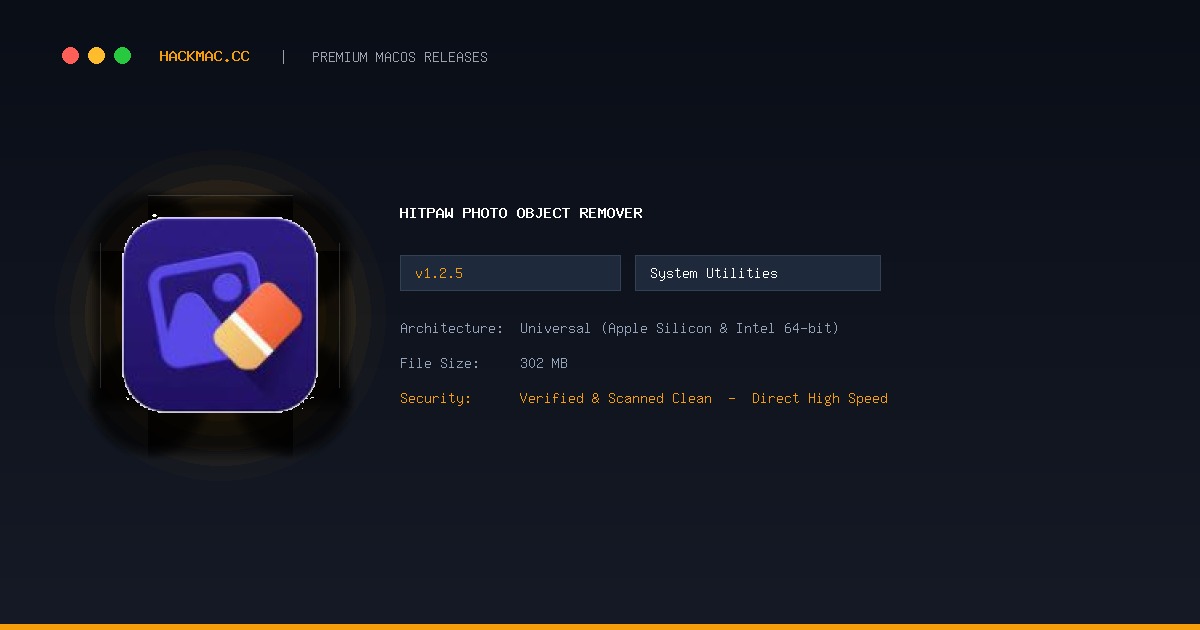Click the Direct High Speed text

(820, 398)
